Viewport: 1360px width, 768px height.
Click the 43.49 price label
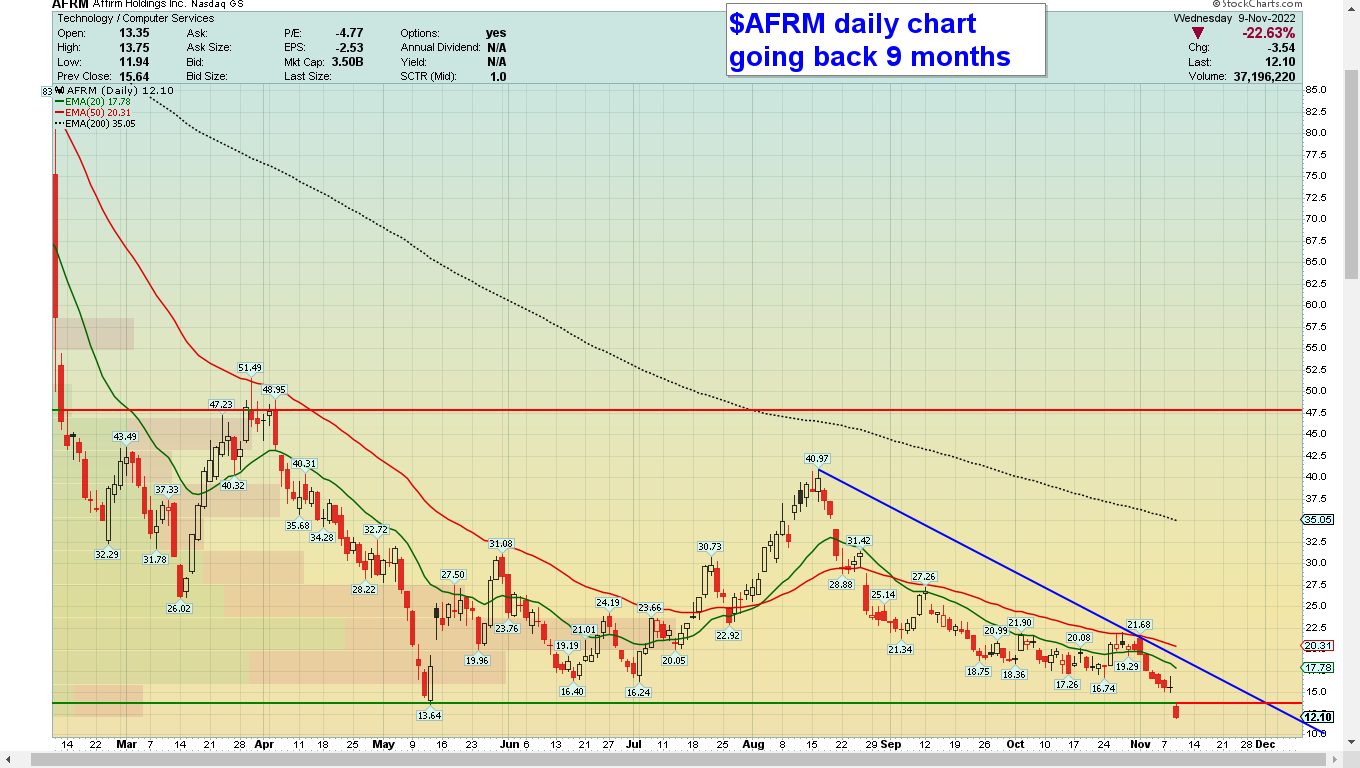tap(125, 436)
